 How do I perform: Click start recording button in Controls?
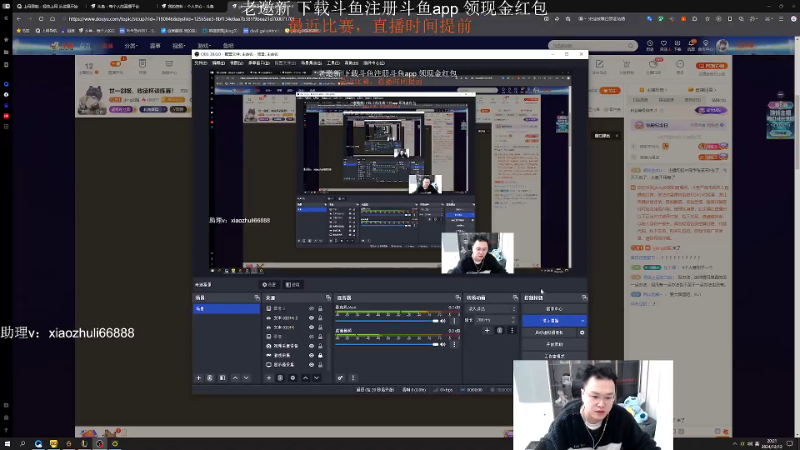pyautogui.click(x=554, y=344)
